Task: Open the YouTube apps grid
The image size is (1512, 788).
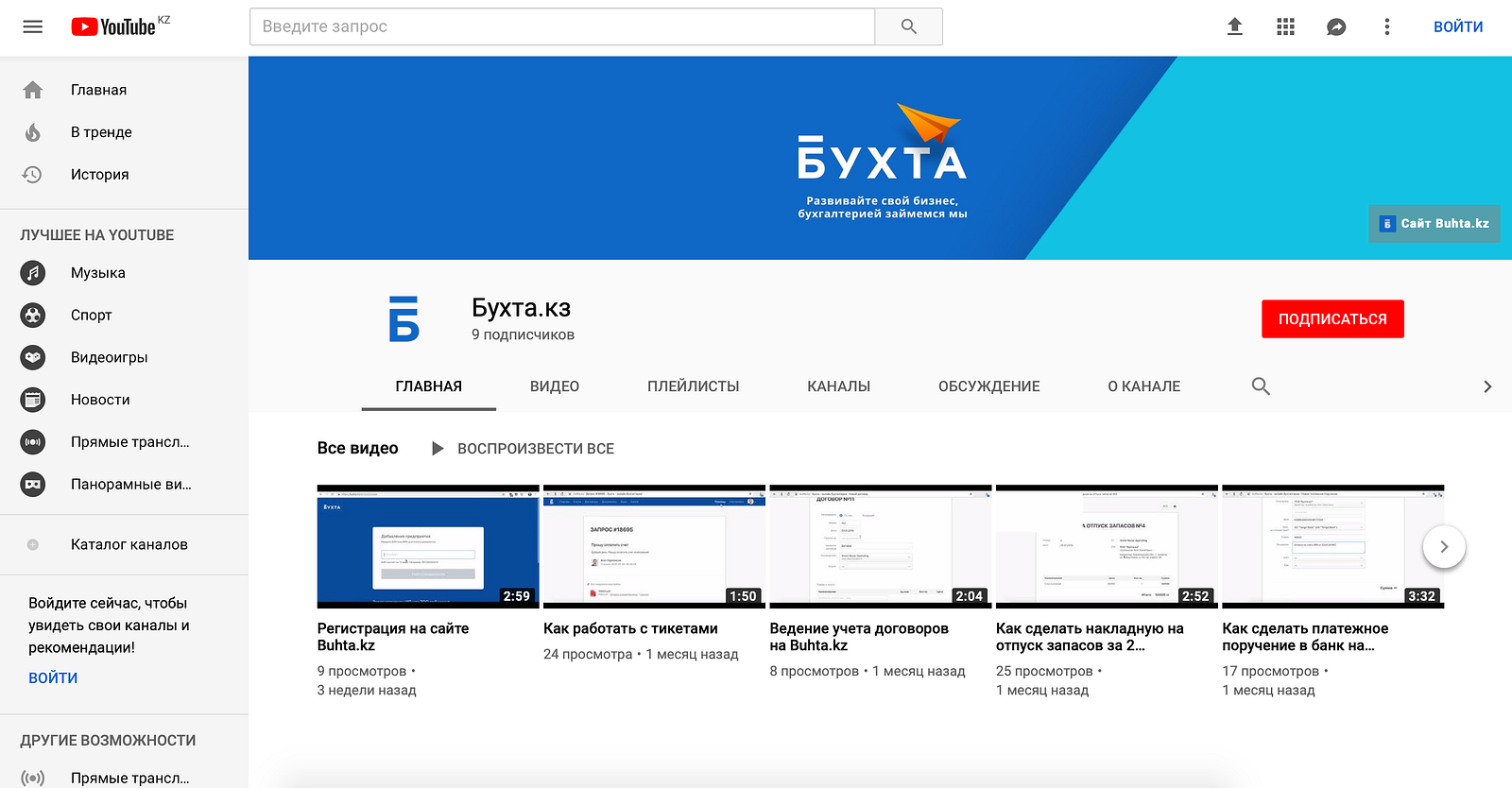Action: 1285,26
